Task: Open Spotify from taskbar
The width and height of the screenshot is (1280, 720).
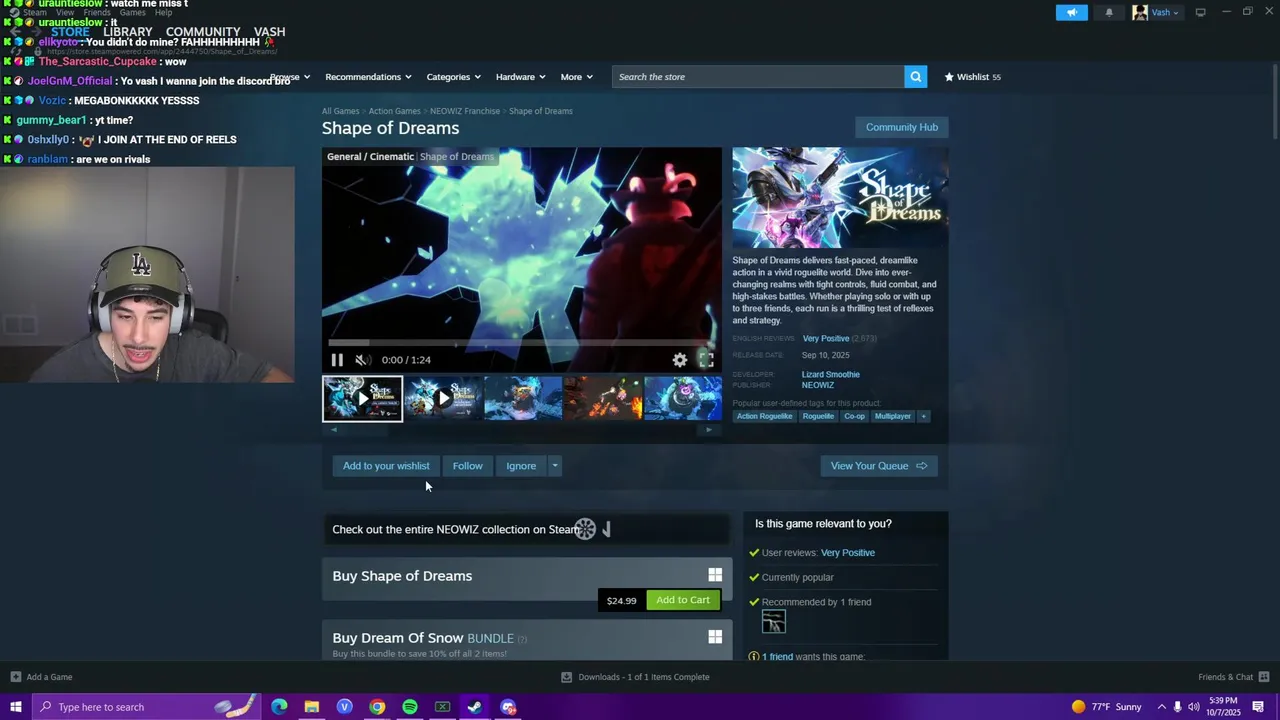Action: 410,707
